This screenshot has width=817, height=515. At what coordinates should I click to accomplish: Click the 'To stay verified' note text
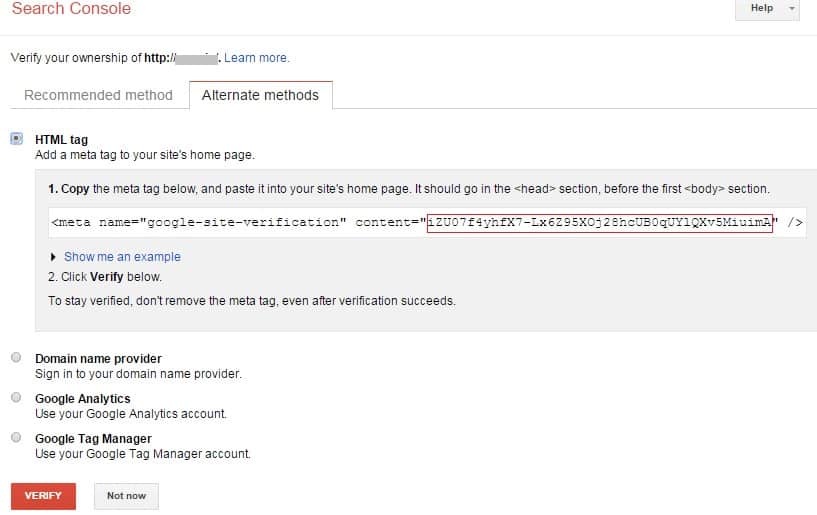pos(252,301)
